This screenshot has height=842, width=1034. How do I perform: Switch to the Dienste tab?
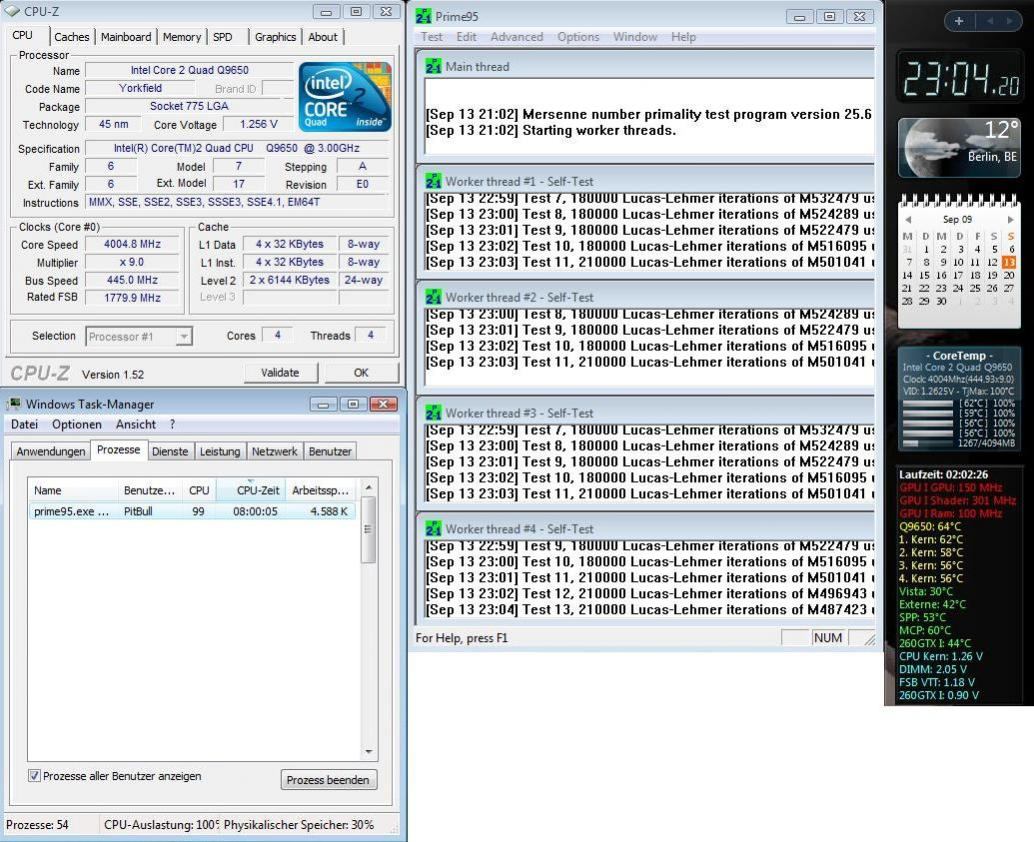170,452
